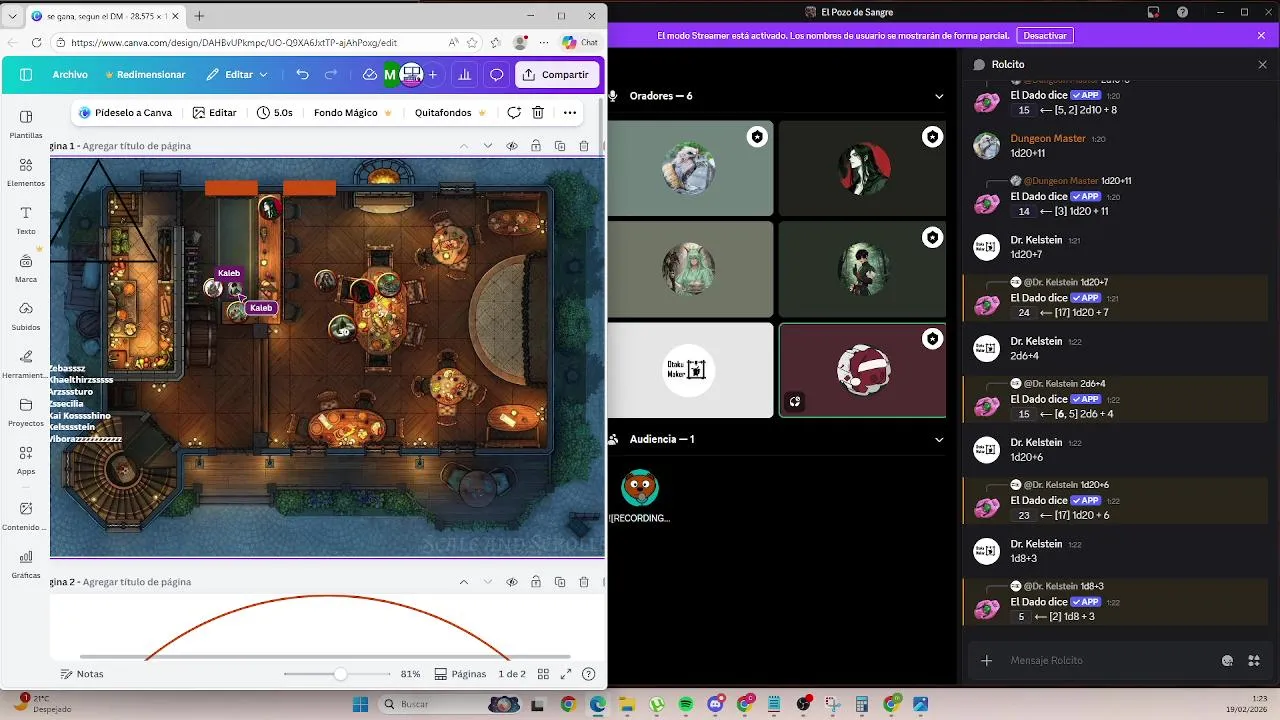Dismiss the Streamer mode banner
This screenshot has height=720, width=1280.
coord(1261,35)
